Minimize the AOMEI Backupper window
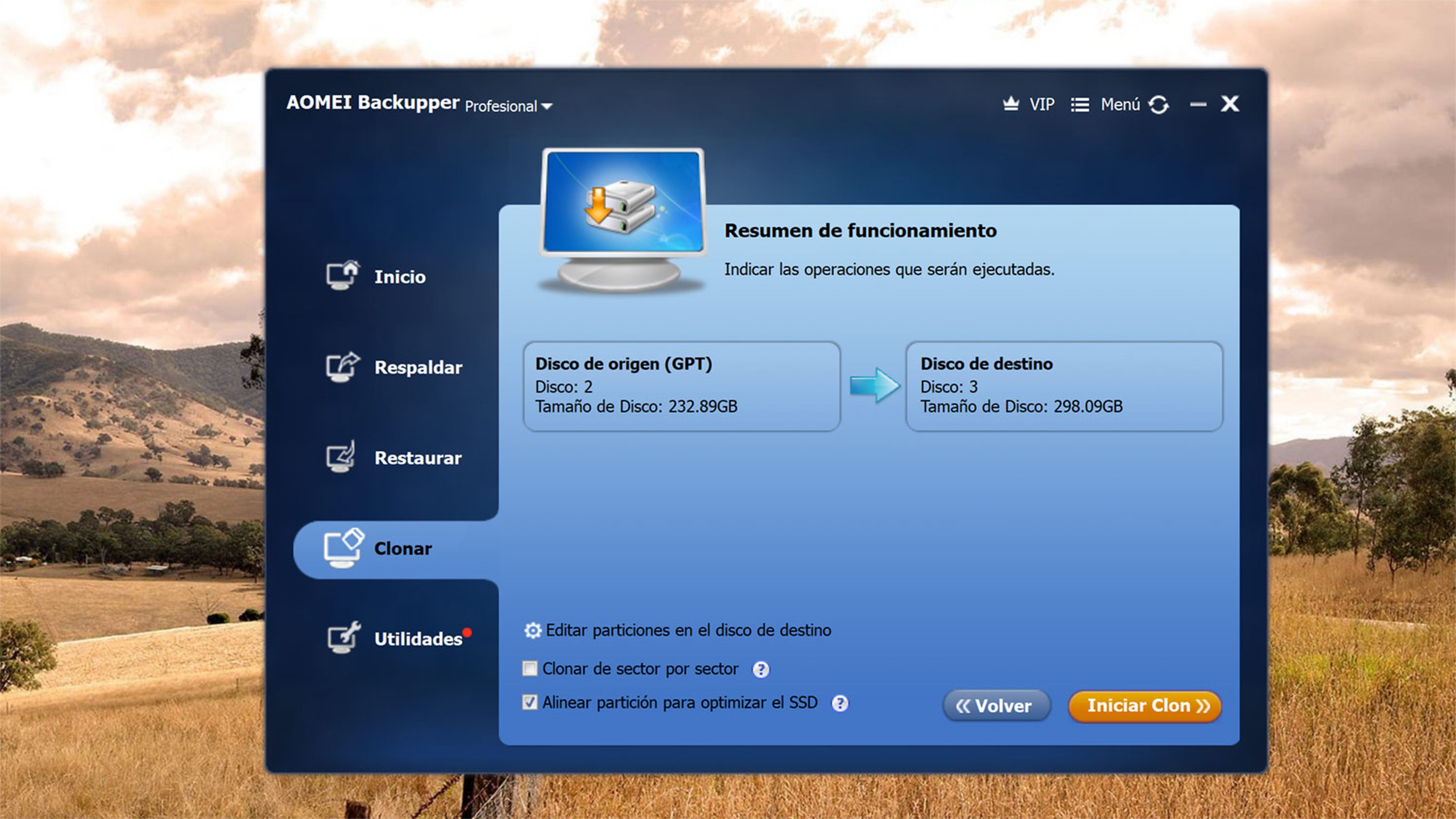The image size is (1456, 819). click(x=1198, y=105)
